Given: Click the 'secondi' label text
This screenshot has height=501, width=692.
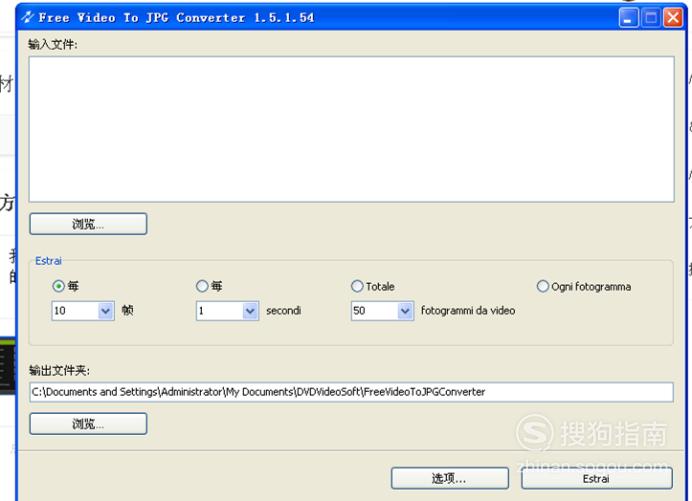Looking at the screenshot, I should coord(283,310).
